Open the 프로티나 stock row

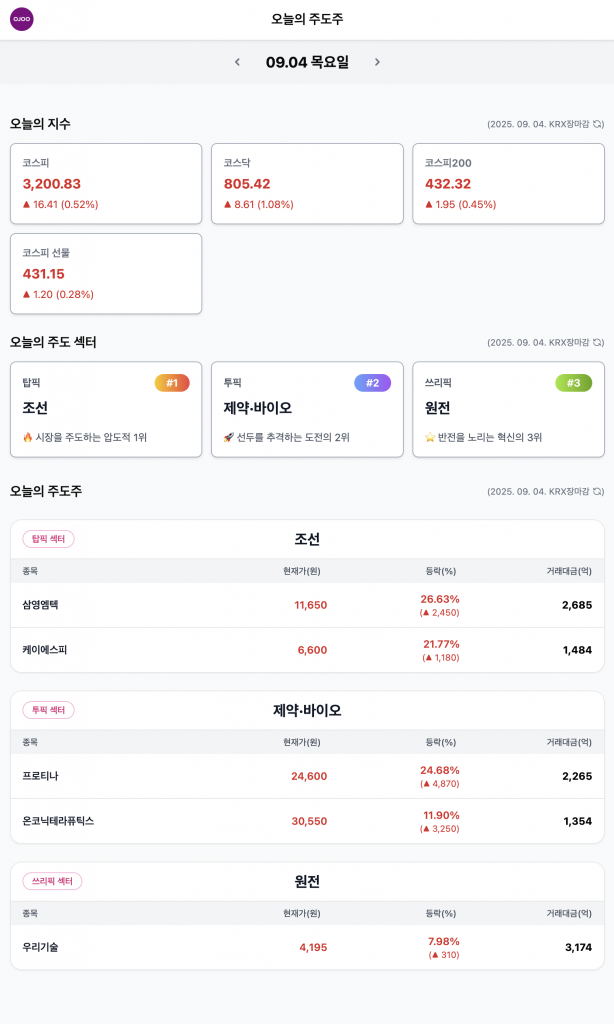[x=307, y=776]
